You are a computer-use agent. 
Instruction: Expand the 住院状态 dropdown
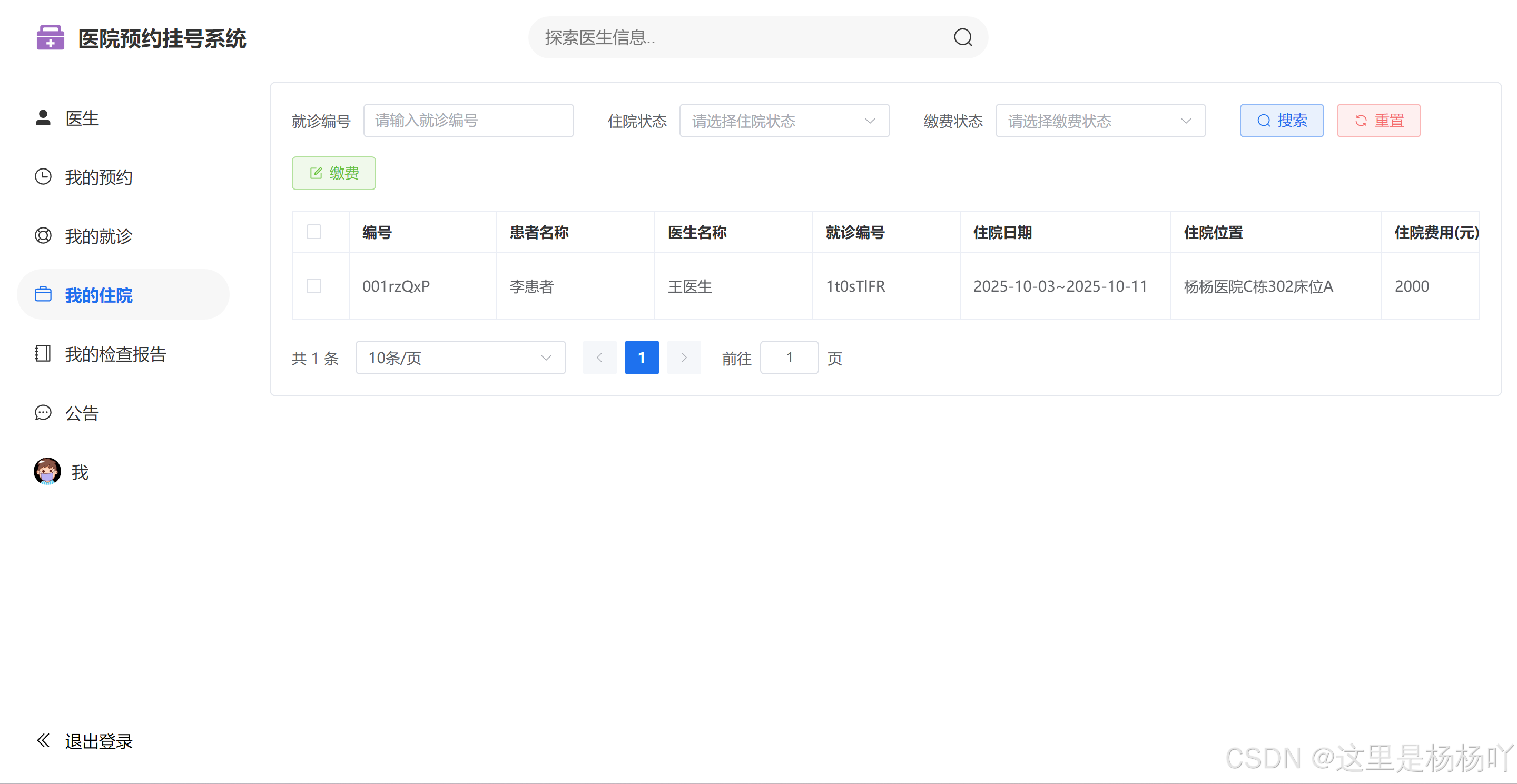pyautogui.click(x=784, y=121)
